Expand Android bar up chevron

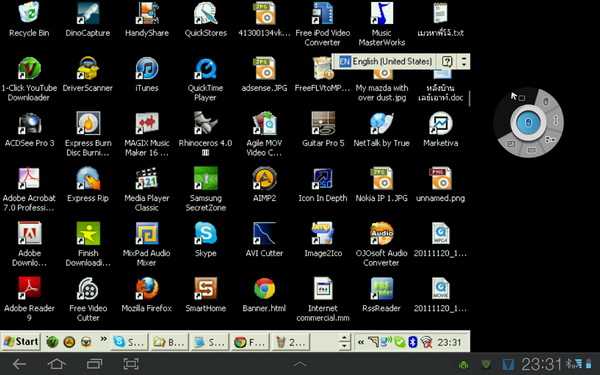tap(300, 364)
